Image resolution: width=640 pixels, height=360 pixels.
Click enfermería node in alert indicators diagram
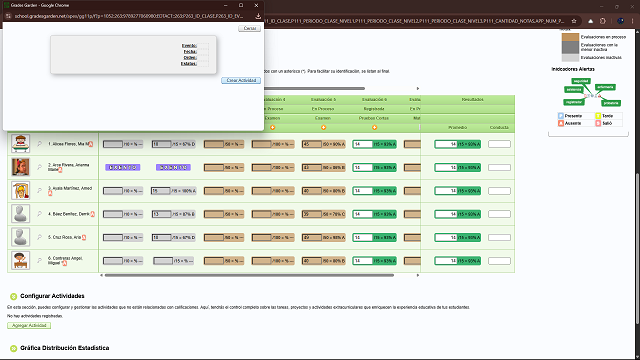pyautogui.click(x=605, y=87)
